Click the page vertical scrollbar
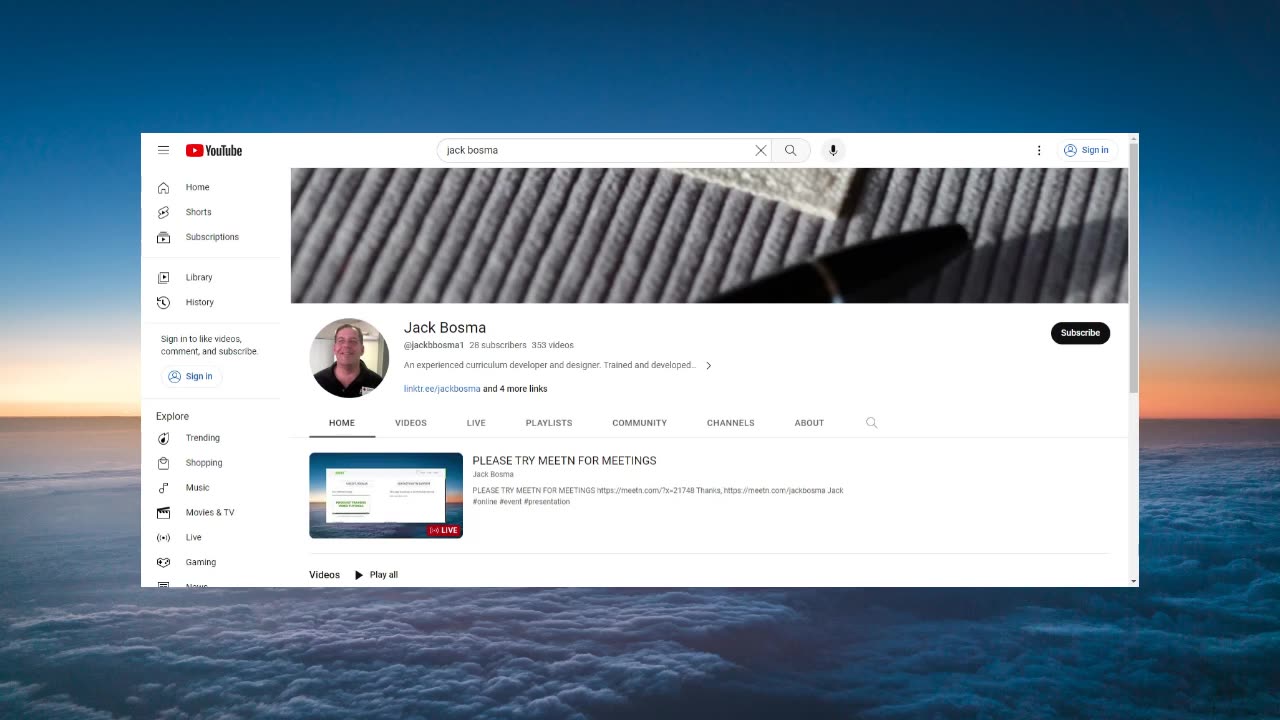 pos(1133,268)
